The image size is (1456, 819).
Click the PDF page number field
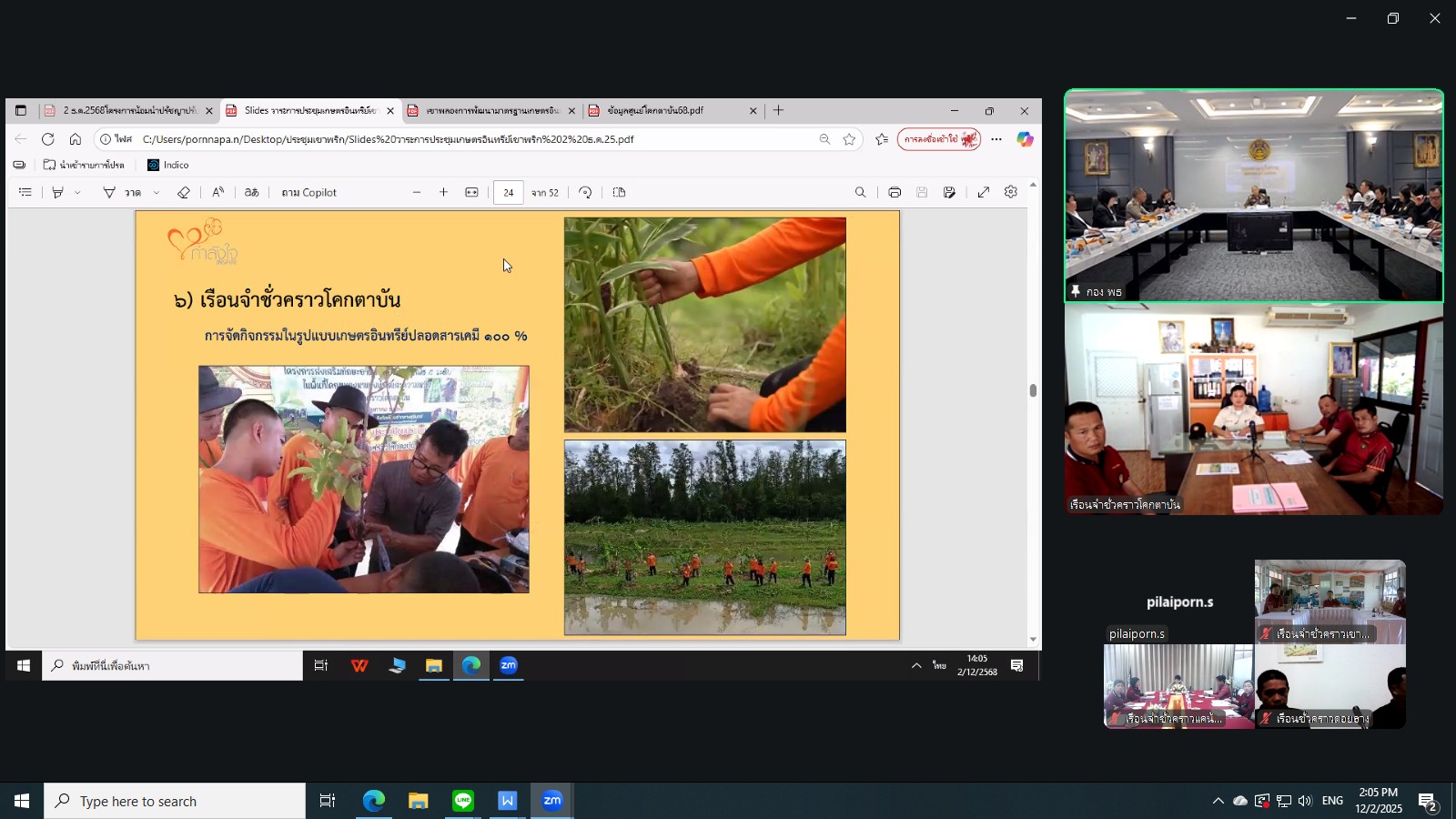[508, 193]
